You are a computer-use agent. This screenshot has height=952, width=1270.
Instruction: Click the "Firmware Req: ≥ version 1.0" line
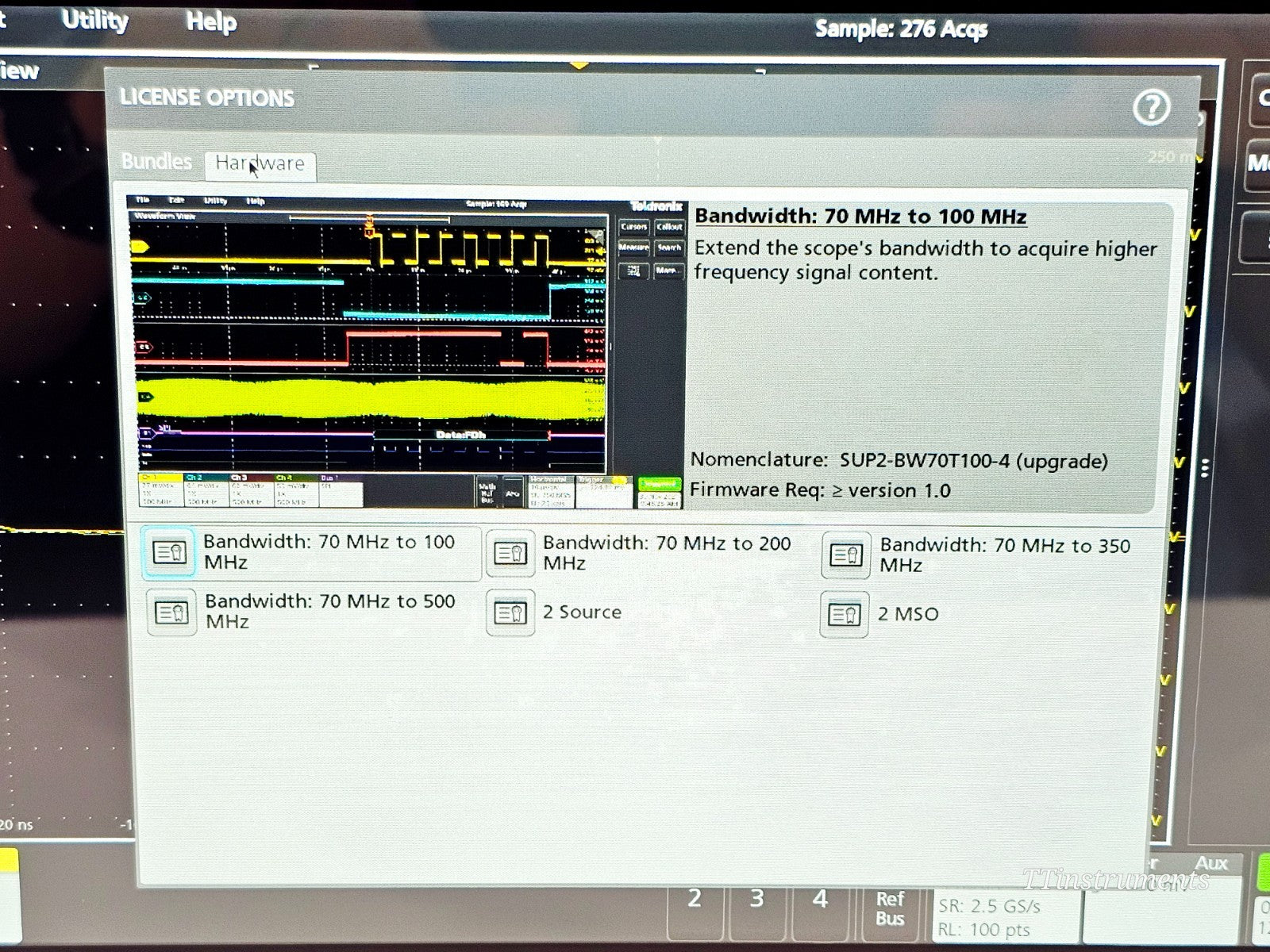[x=820, y=489]
